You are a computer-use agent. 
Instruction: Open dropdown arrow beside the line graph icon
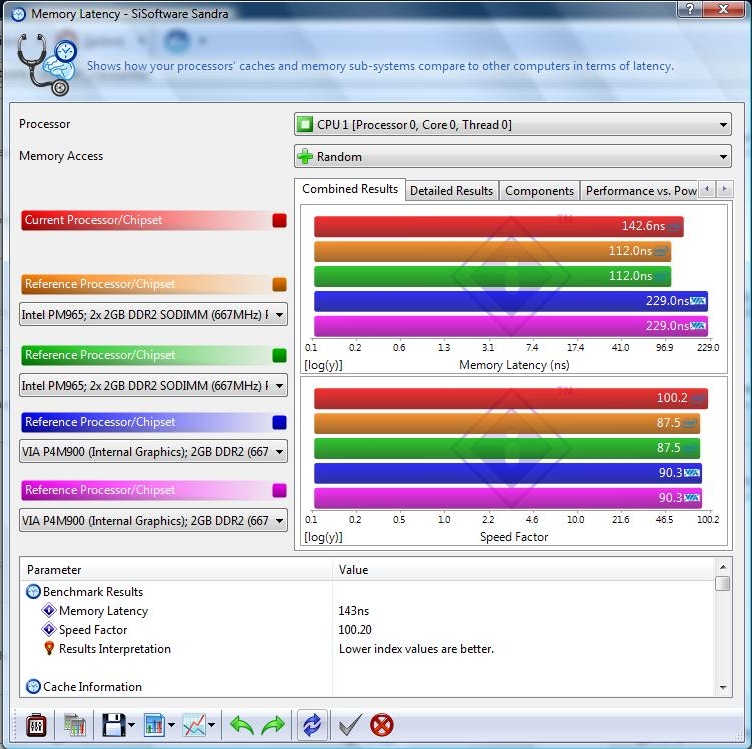pyautogui.click(x=212, y=726)
